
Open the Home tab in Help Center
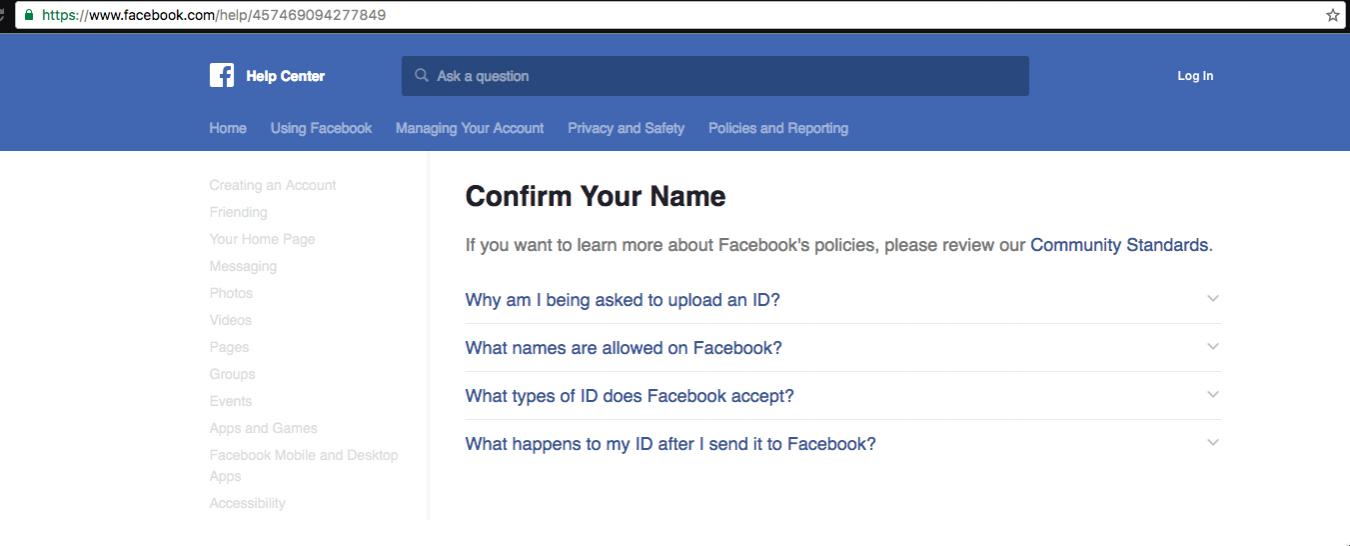pos(228,128)
